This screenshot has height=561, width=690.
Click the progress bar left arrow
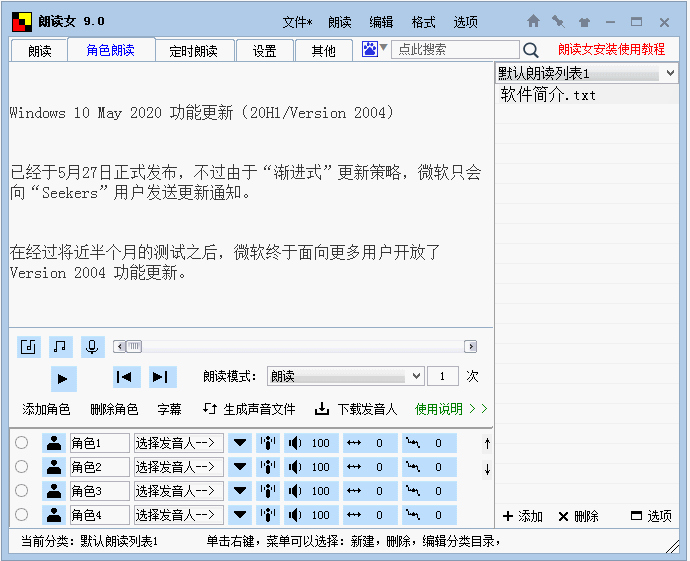pyautogui.click(x=119, y=347)
